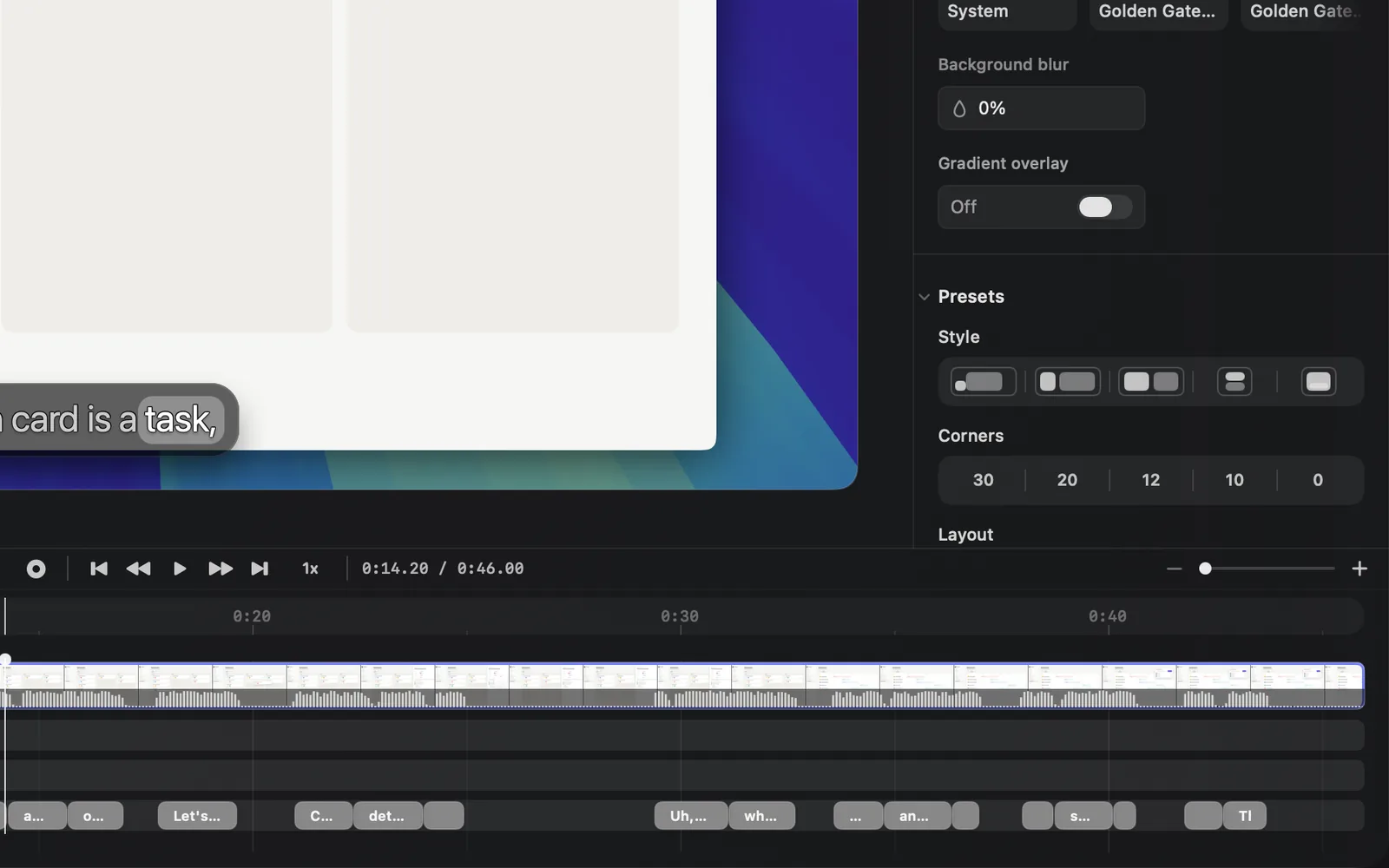This screenshot has width=1389, height=868.
Task: Click the record button in the playback bar
Action: (x=36, y=569)
